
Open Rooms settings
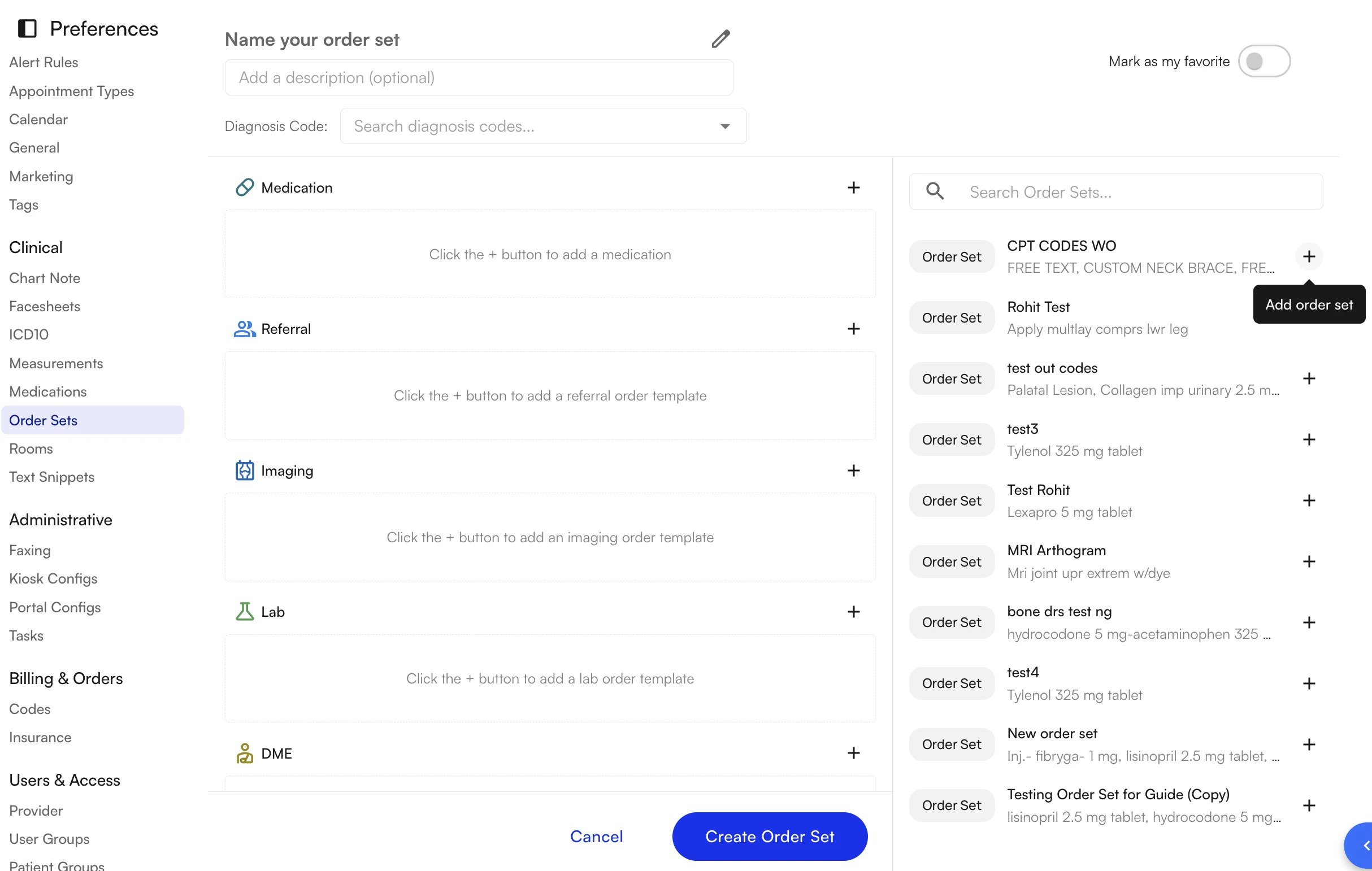[31, 448]
